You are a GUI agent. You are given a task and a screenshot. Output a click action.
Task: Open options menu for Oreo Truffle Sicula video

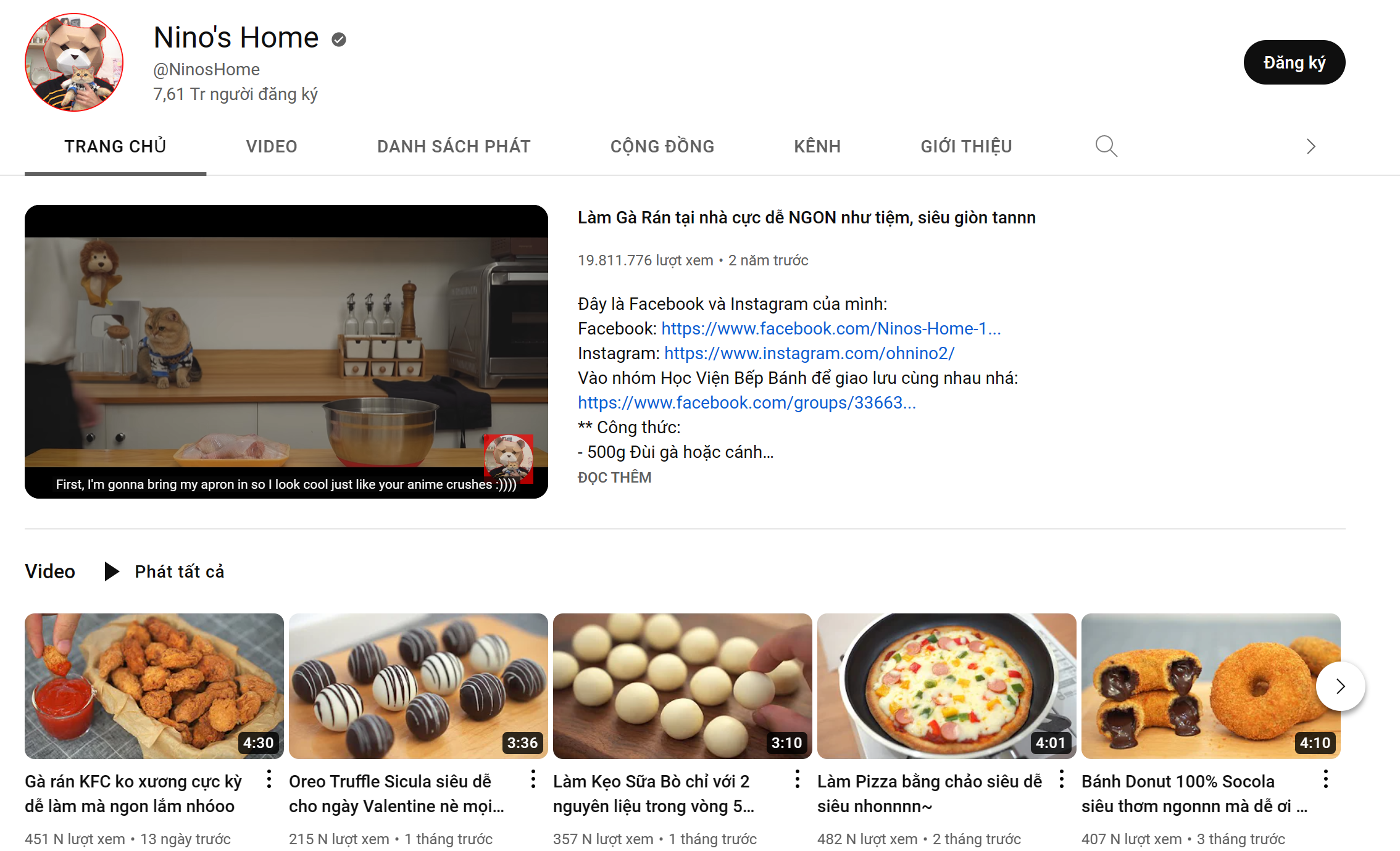[x=533, y=779]
